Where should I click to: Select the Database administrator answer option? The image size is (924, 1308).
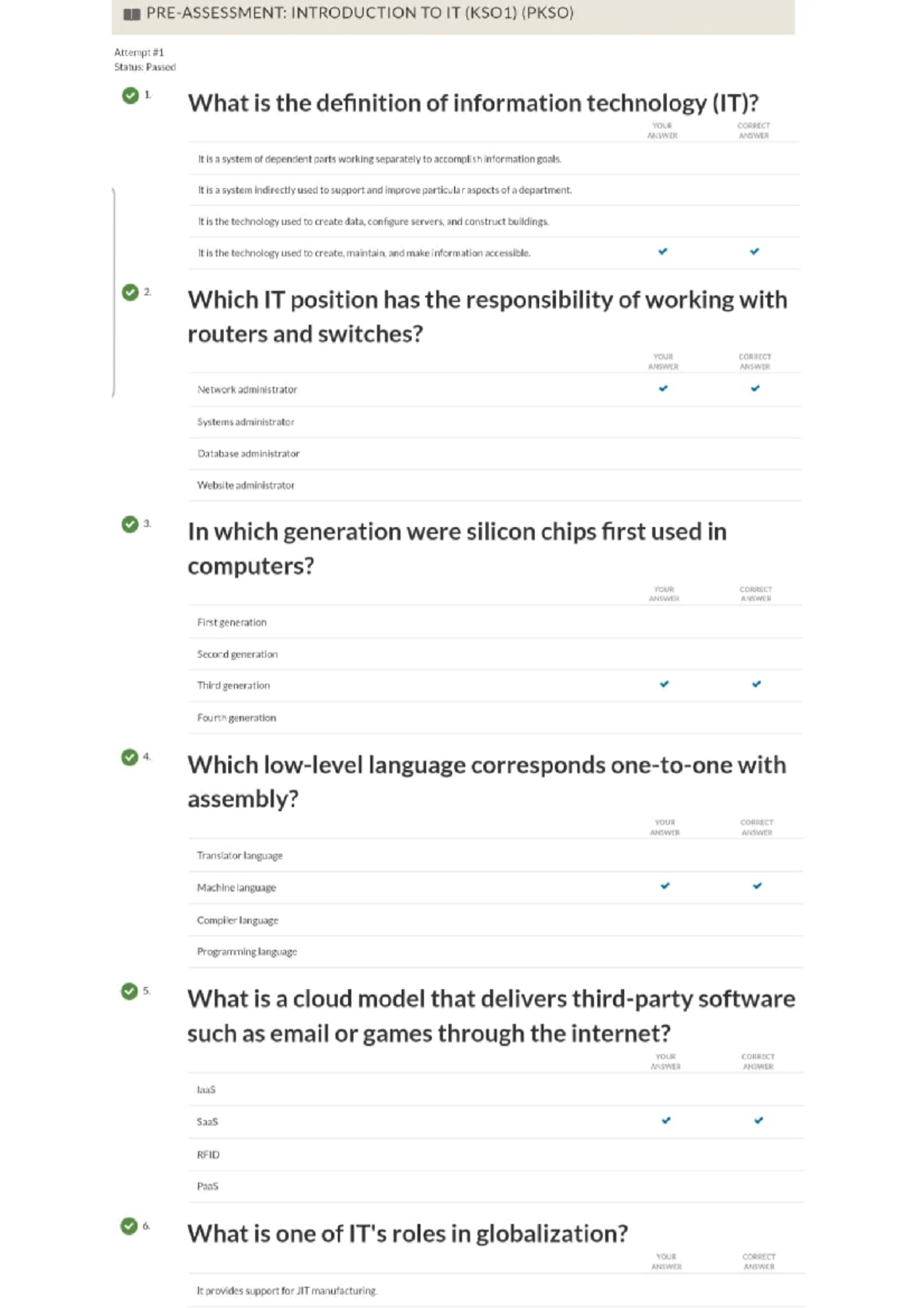point(248,454)
